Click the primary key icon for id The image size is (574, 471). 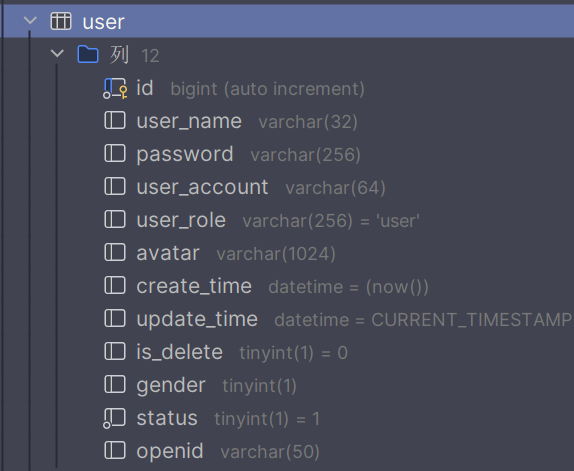(115, 88)
